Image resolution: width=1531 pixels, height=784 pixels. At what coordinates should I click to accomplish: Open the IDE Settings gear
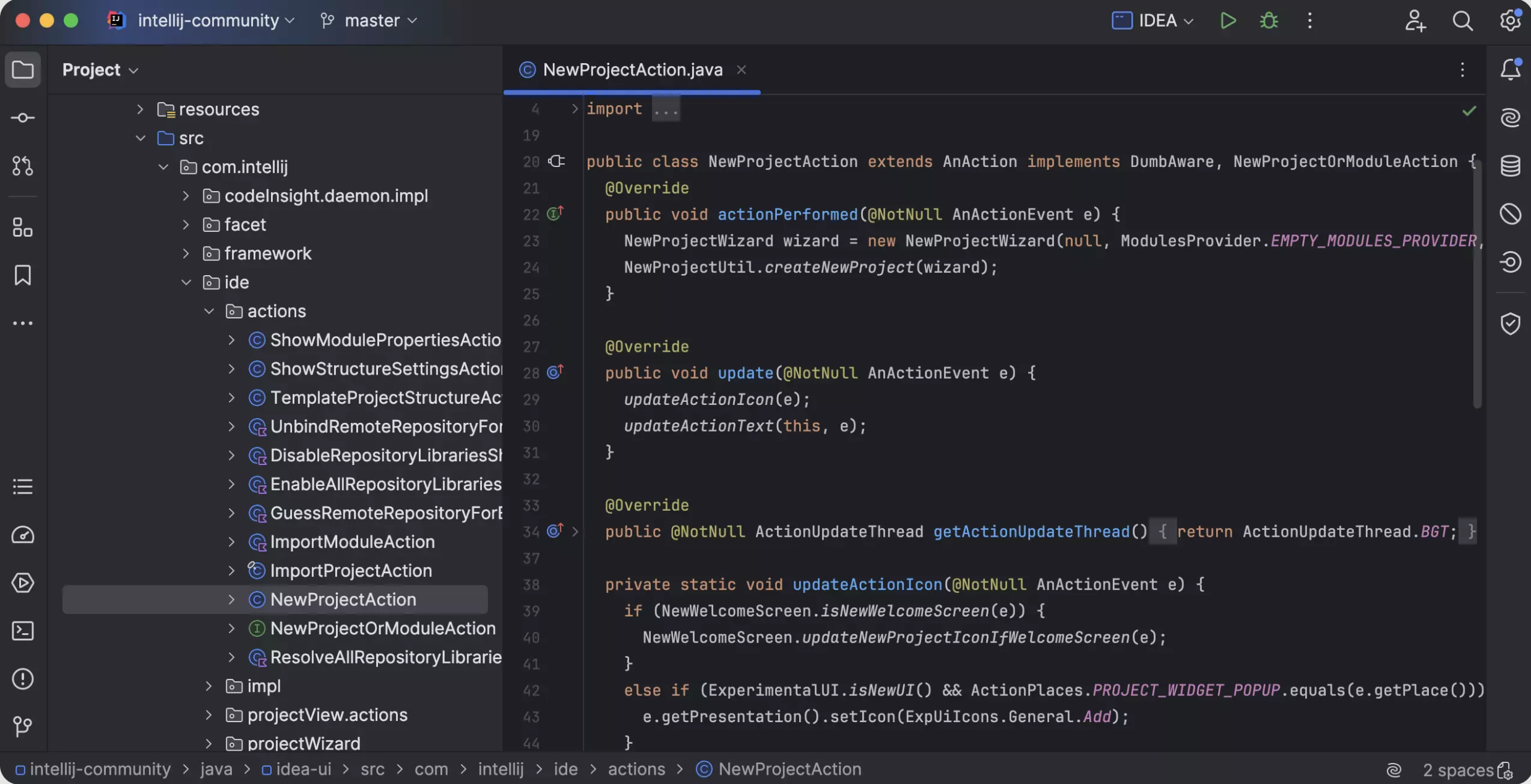pos(1509,20)
